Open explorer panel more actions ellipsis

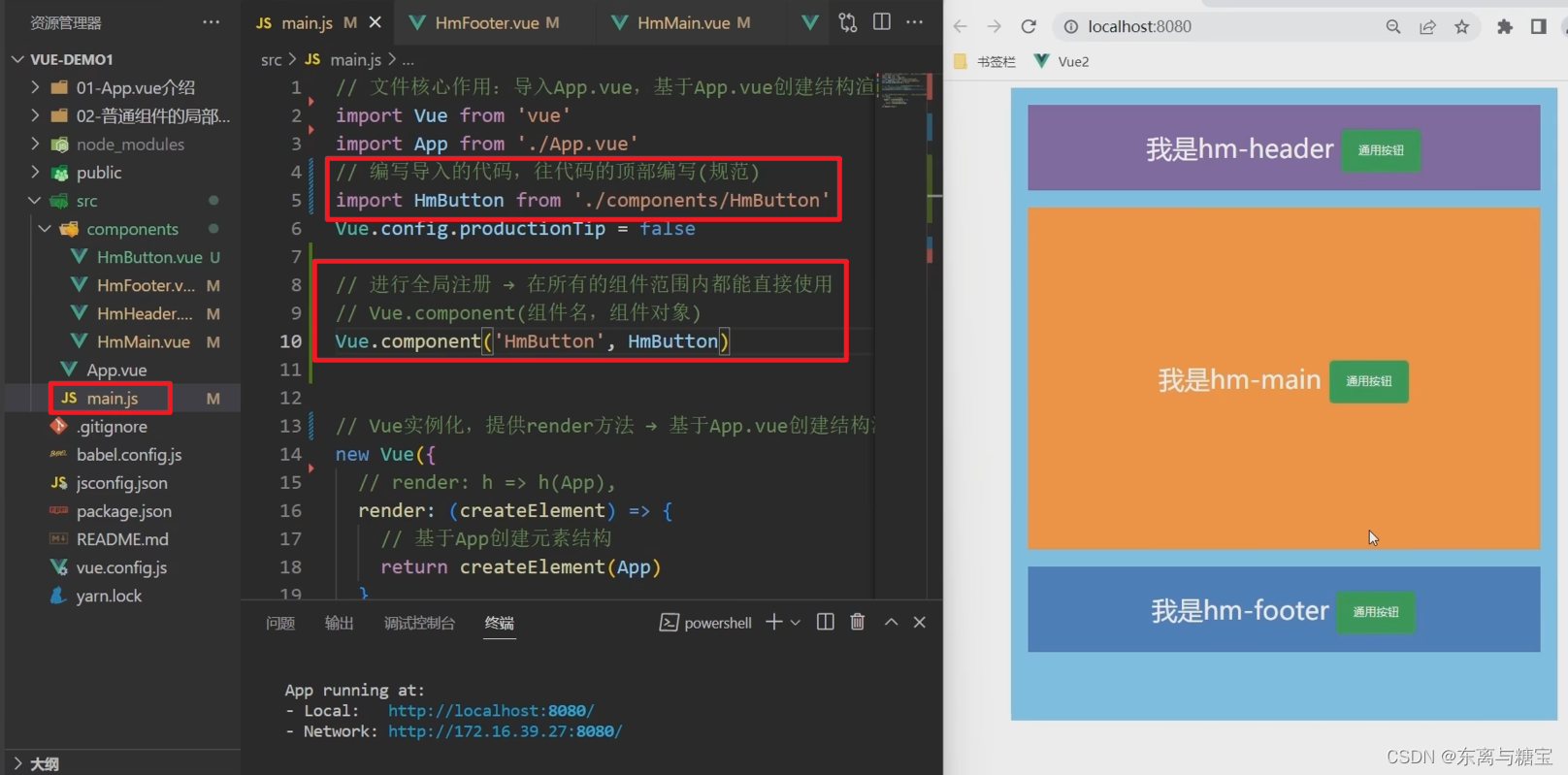click(x=211, y=22)
